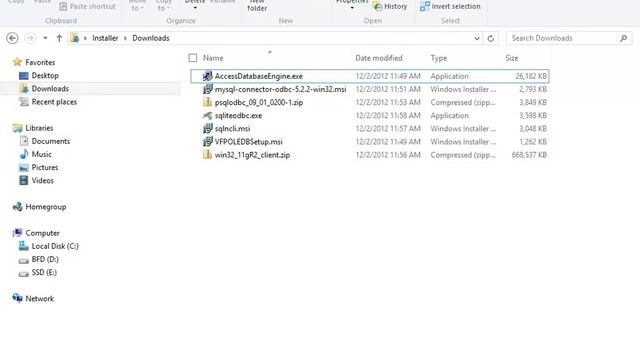The width and height of the screenshot is (640, 360).
Task: Click the Move to ribbon button
Action: (x=137, y=5)
